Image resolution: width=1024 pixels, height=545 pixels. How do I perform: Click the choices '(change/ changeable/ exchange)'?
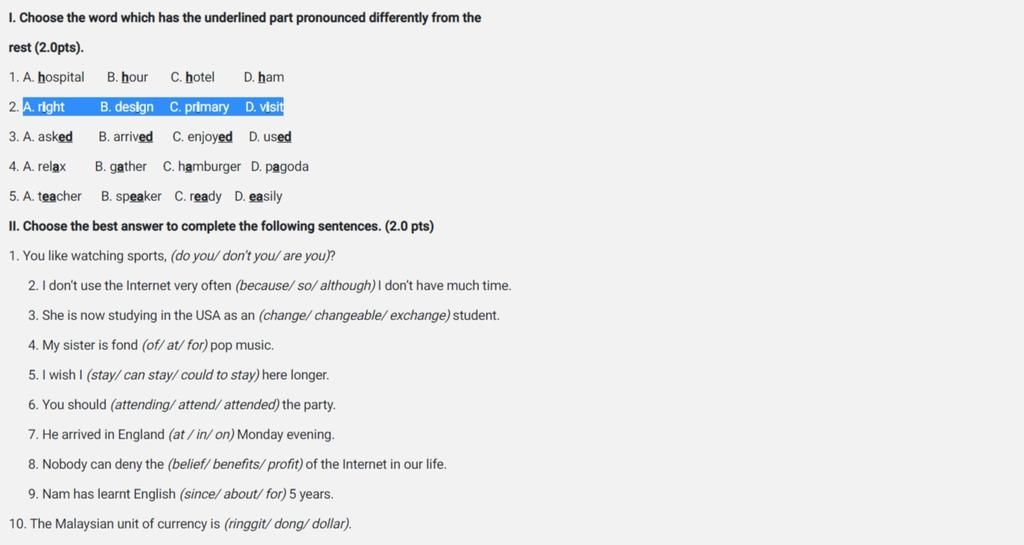coord(354,315)
